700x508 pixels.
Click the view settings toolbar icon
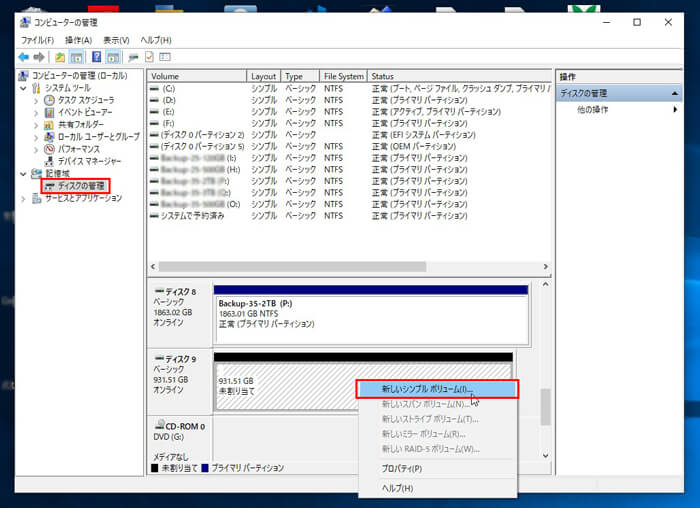point(165,57)
